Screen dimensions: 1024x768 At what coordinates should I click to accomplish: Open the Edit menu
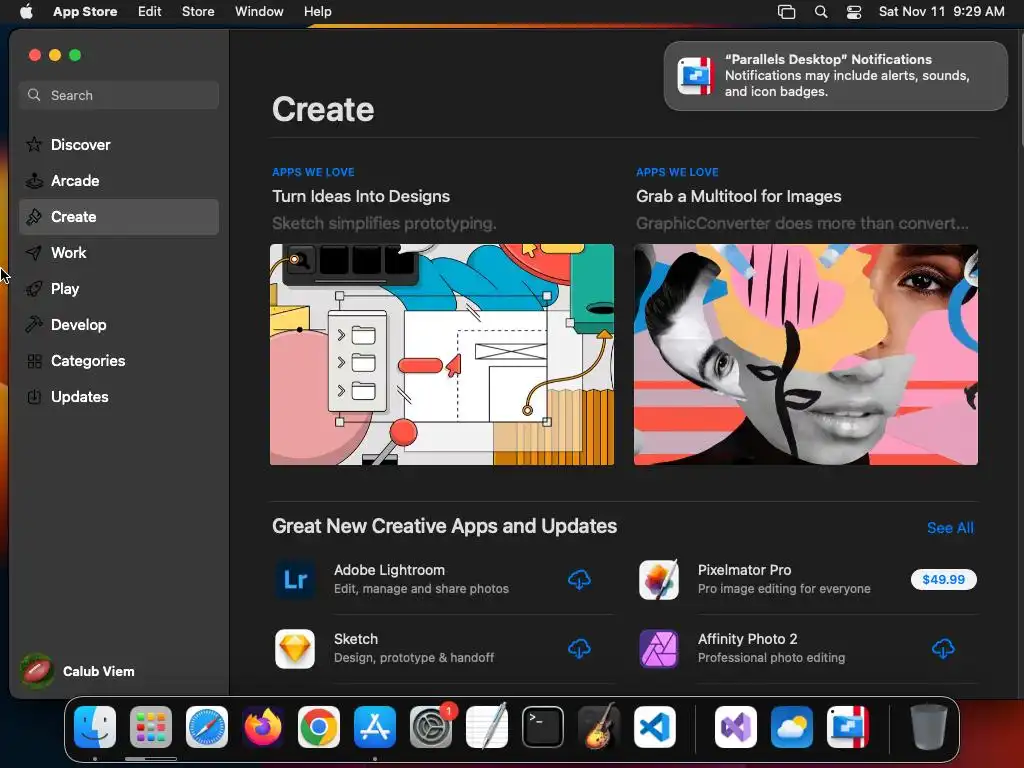pos(150,11)
